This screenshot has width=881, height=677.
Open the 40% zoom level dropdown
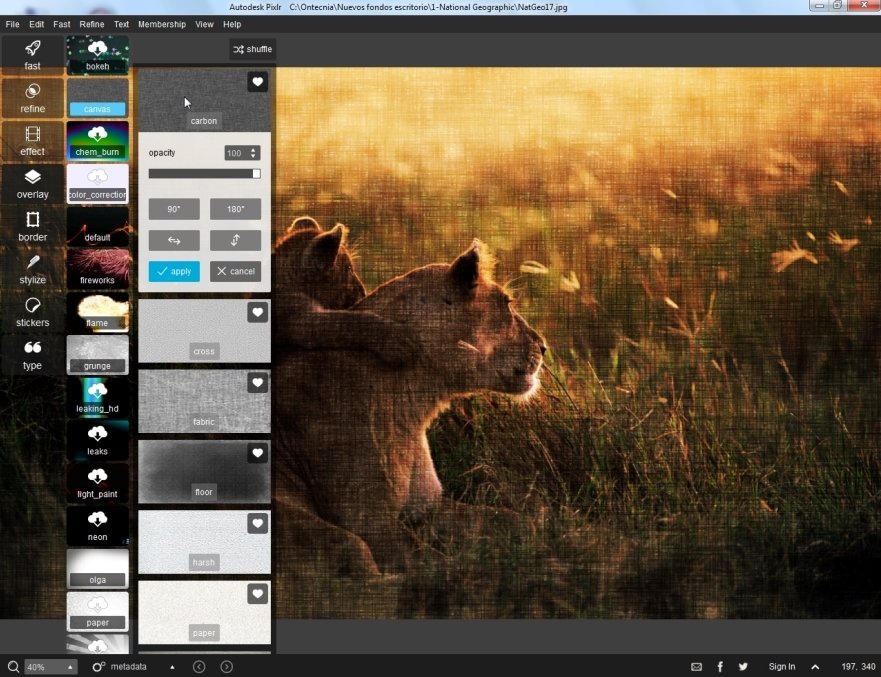click(51, 667)
